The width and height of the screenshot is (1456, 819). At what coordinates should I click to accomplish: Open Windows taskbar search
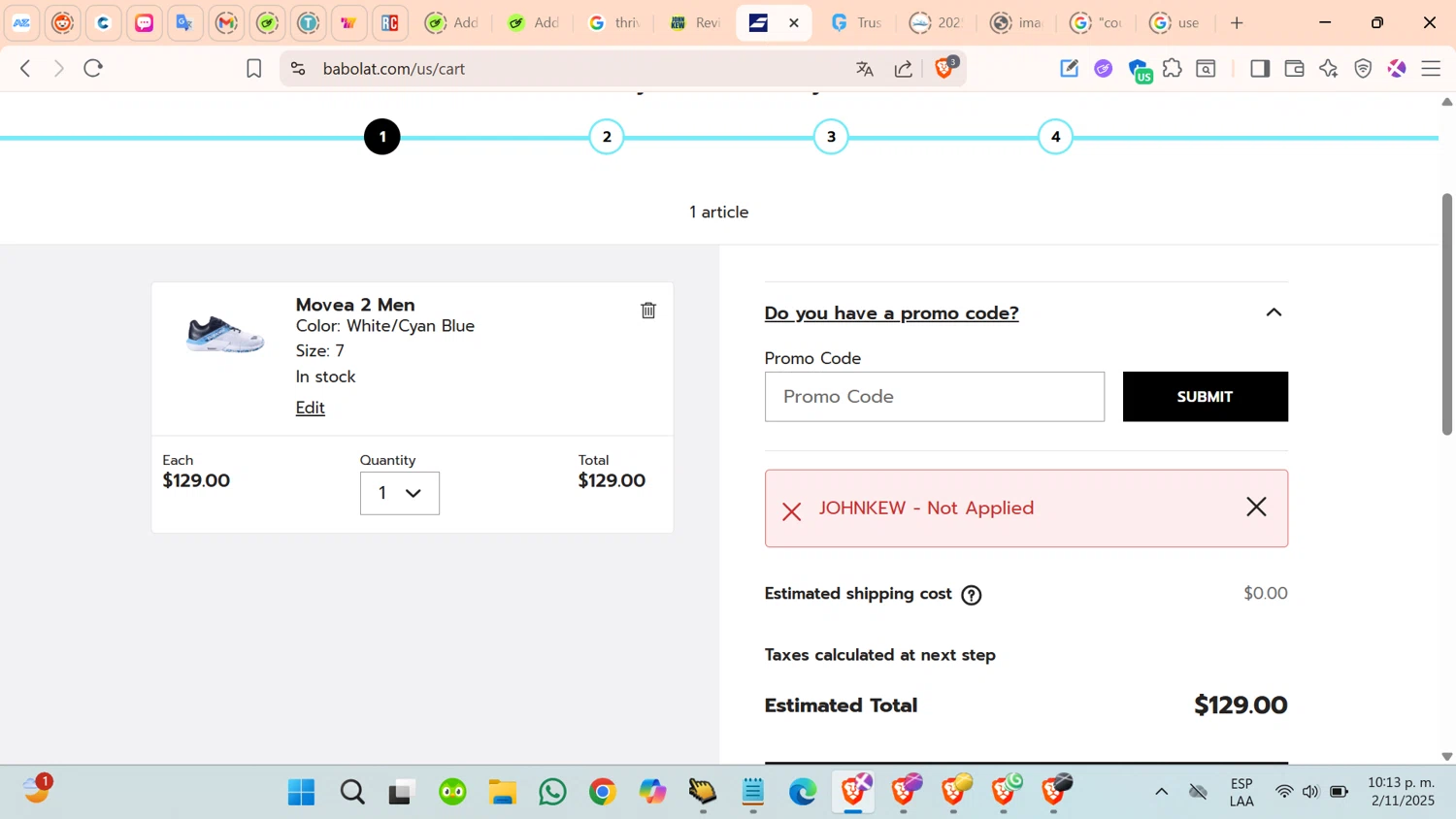tap(352, 792)
